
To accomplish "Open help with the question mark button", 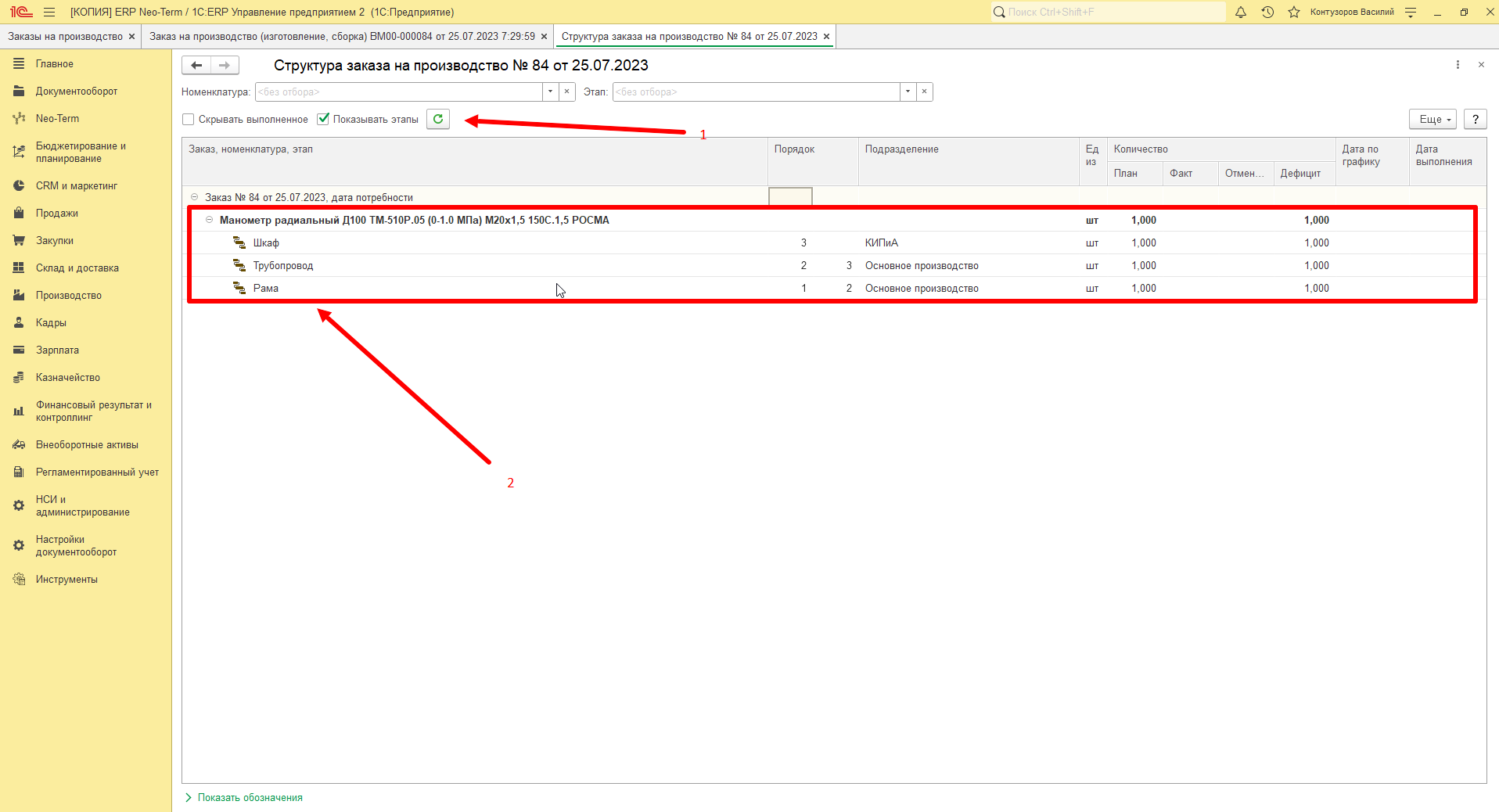I will 1476,119.
